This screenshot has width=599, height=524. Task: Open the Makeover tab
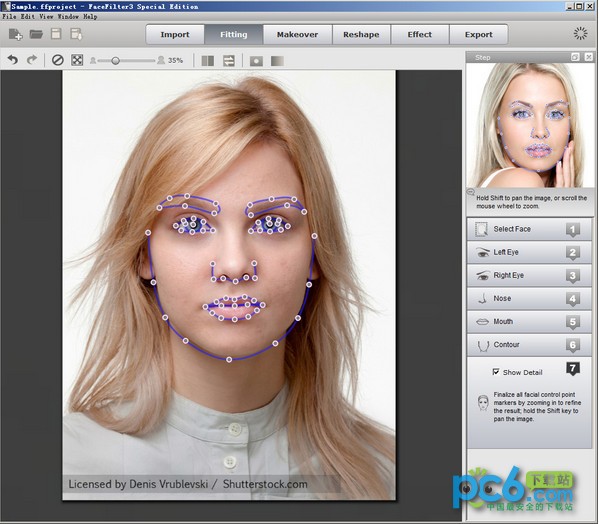point(298,34)
